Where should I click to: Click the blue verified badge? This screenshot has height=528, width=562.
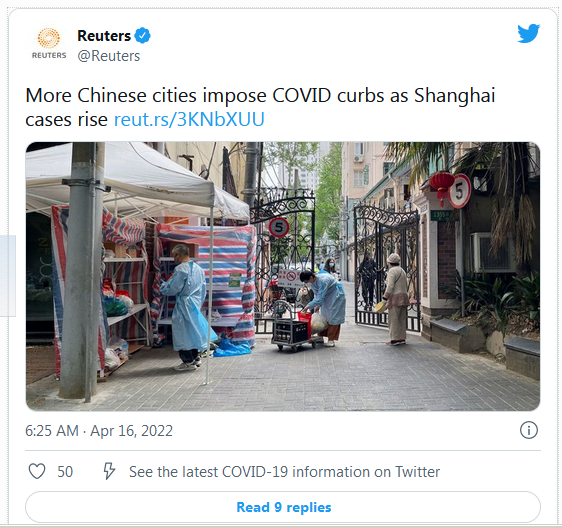(142, 35)
